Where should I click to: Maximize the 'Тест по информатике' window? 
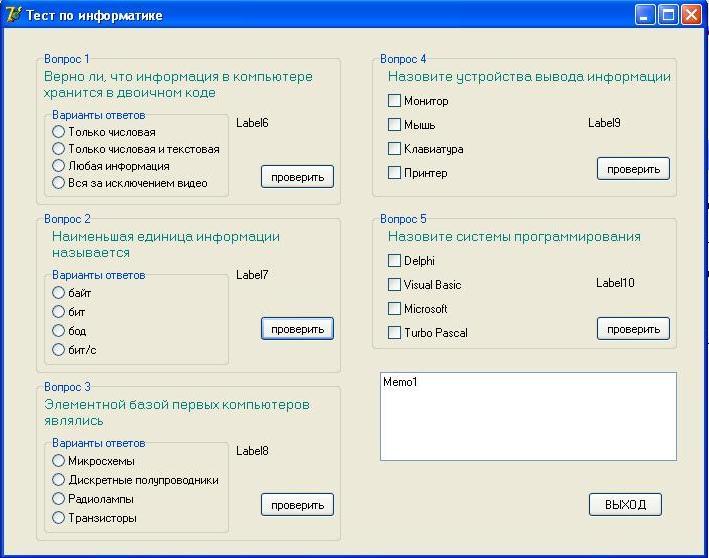click(x=668, y=15)
